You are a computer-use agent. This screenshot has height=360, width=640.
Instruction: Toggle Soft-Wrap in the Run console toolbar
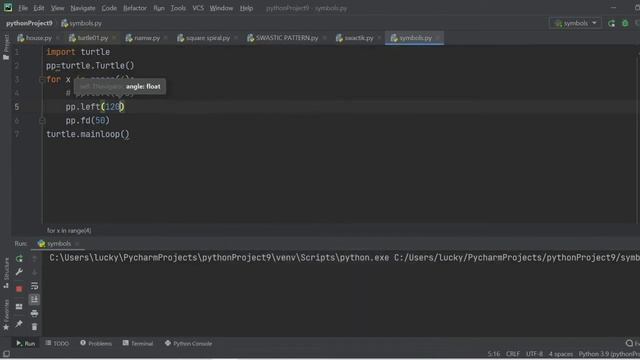tap(34, 286)
